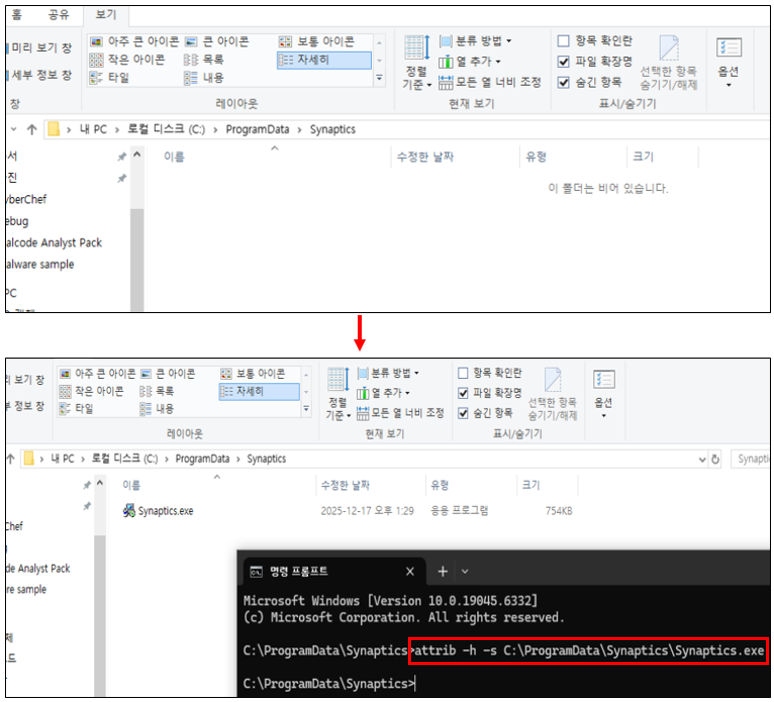Select tiles layout in top window

point(109,78)
